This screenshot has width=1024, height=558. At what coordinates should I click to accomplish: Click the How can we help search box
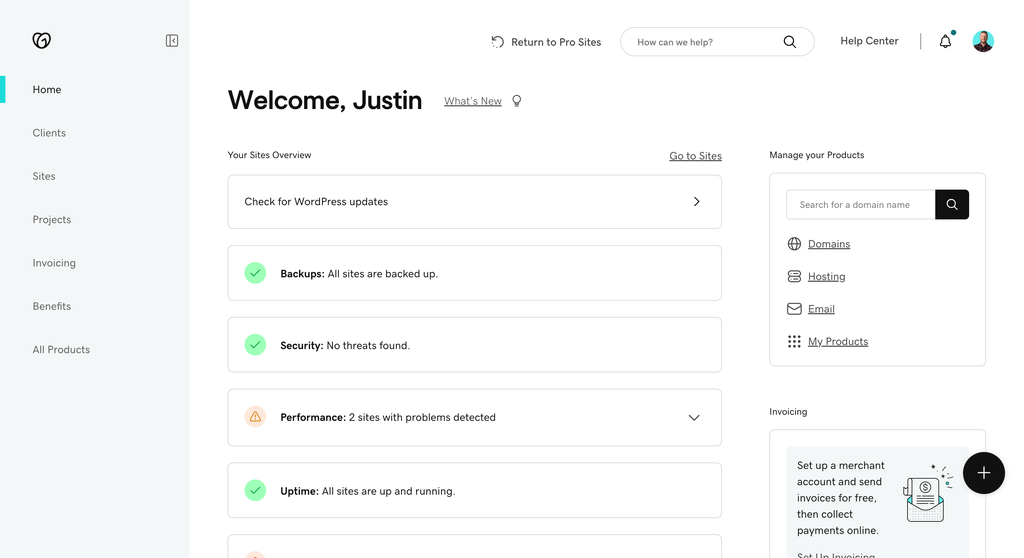(x=705, y=42)
